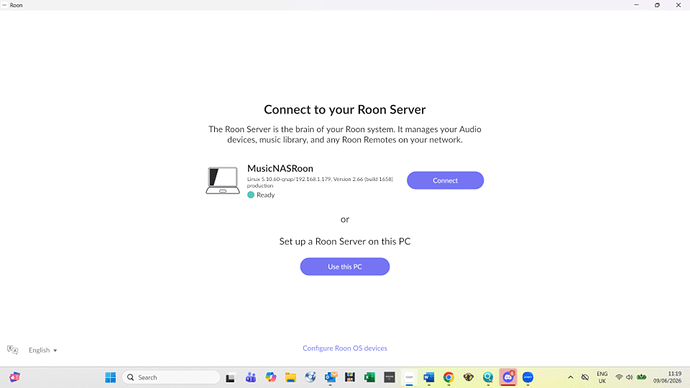Restore down the Roon window
The image size is (690, 388).
(657, 5)
